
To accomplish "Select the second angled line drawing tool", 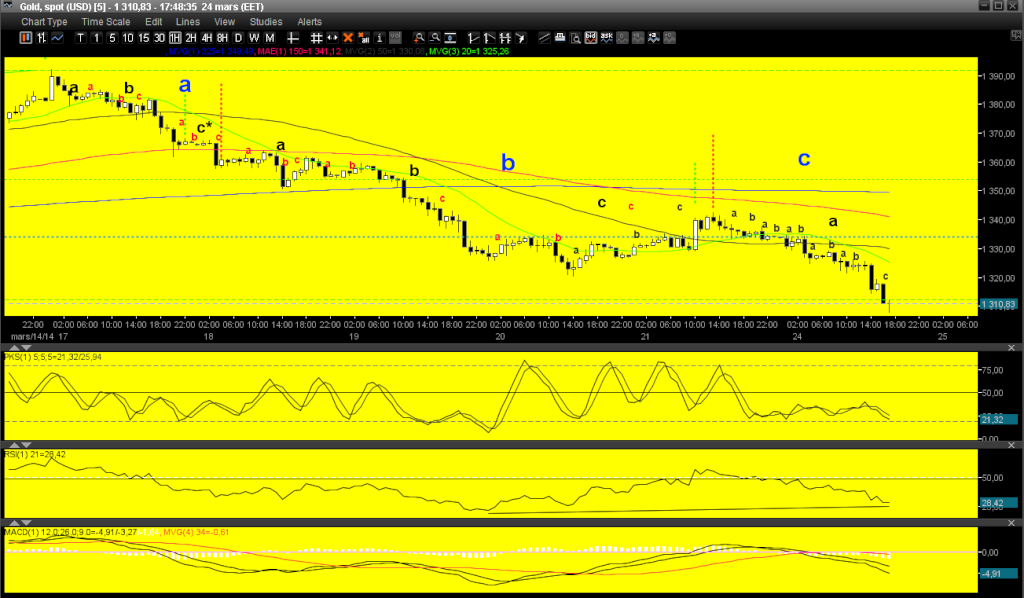I will pyautogui.click(x=489, y=38).
